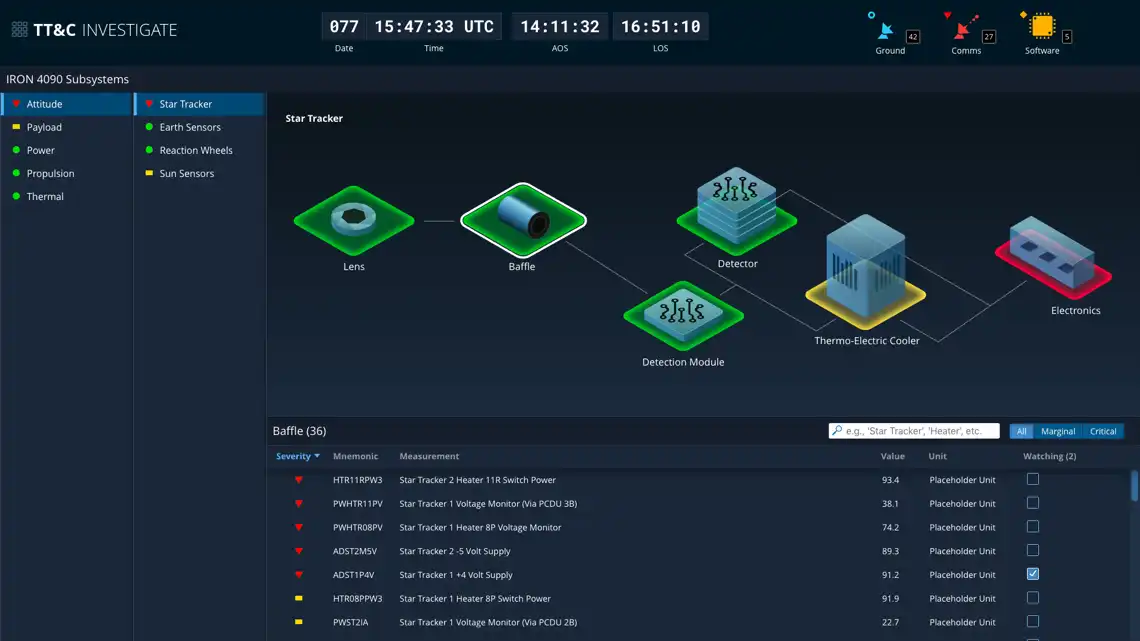
Task: Filter by Critical measurements
Action: (1103, 431)
